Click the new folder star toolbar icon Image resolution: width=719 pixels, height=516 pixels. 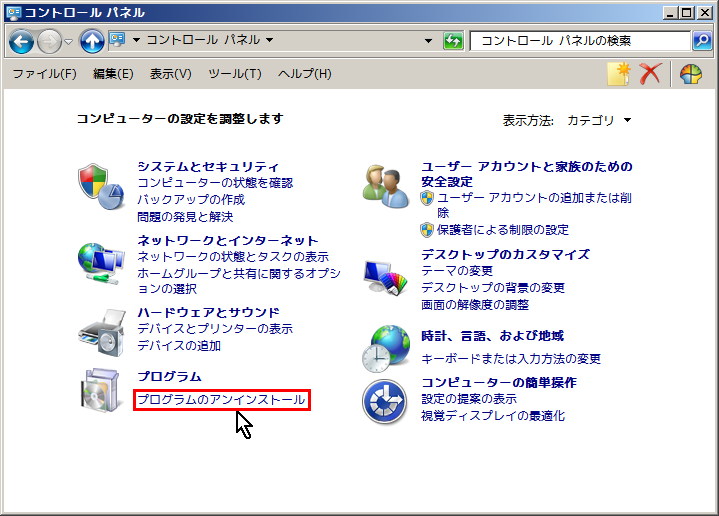tap(619, 74)
